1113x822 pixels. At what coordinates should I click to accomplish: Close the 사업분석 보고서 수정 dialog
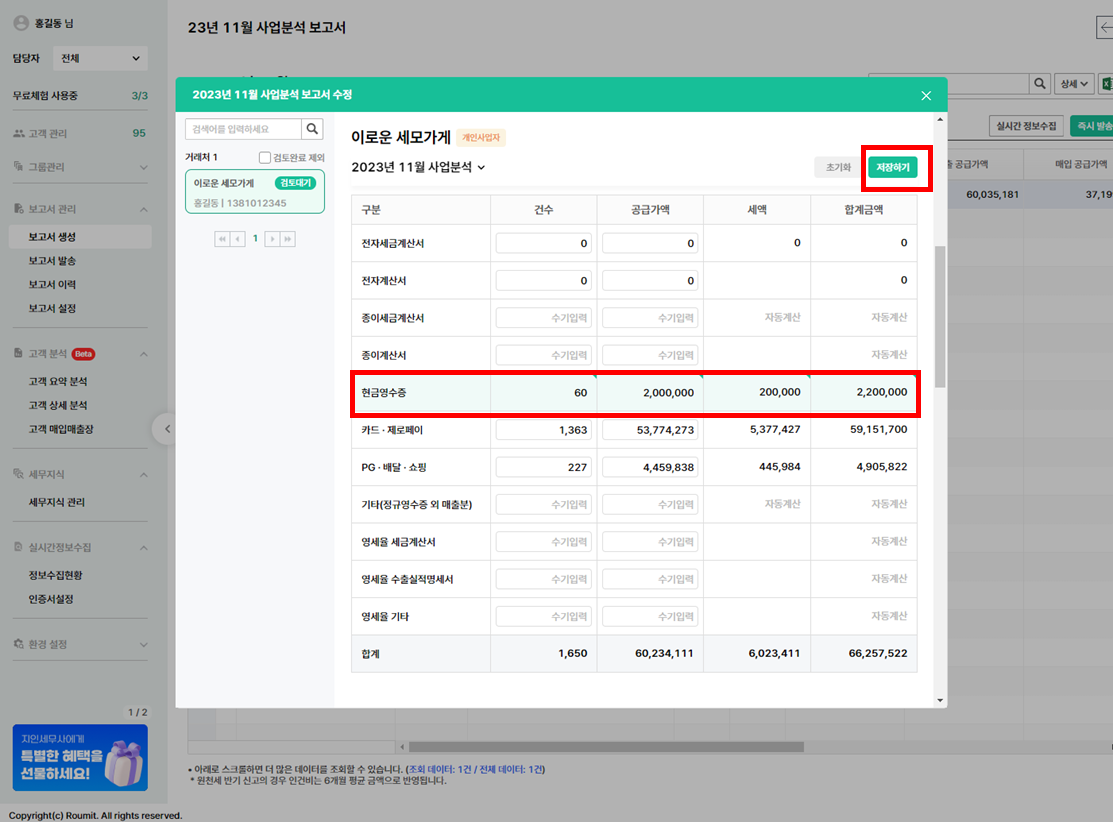pos(926,95)
